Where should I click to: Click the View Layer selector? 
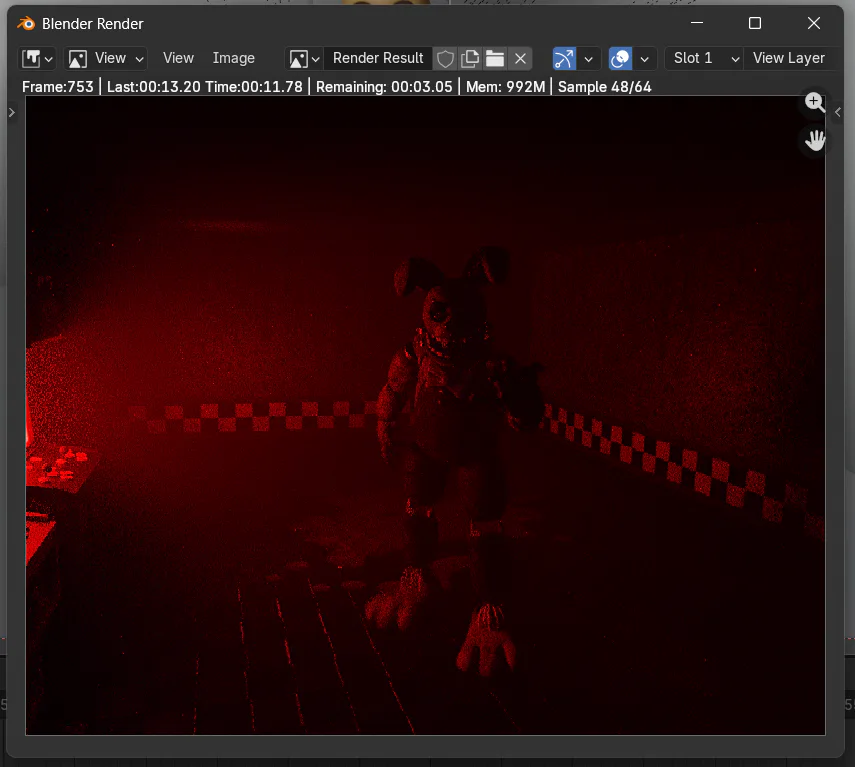pos(789,58)
